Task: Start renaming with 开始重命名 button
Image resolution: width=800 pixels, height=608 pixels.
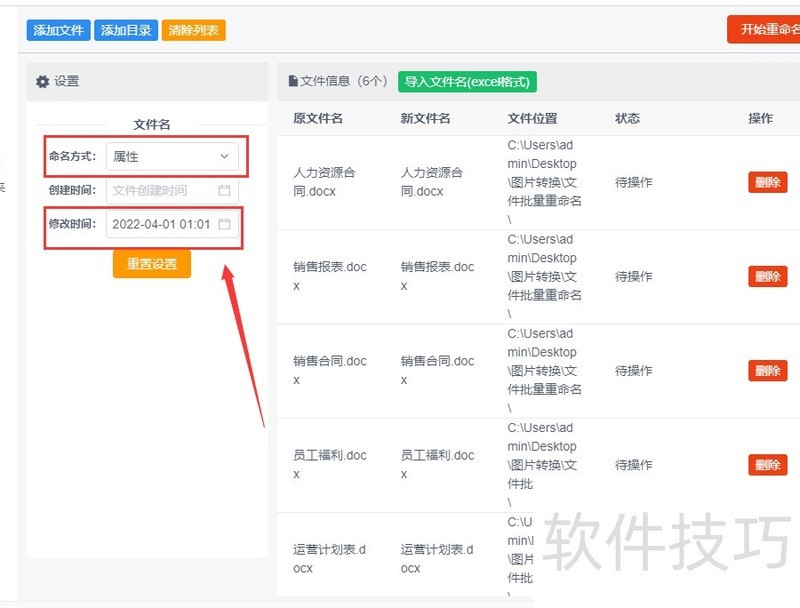Action: (x=766, y=29)
